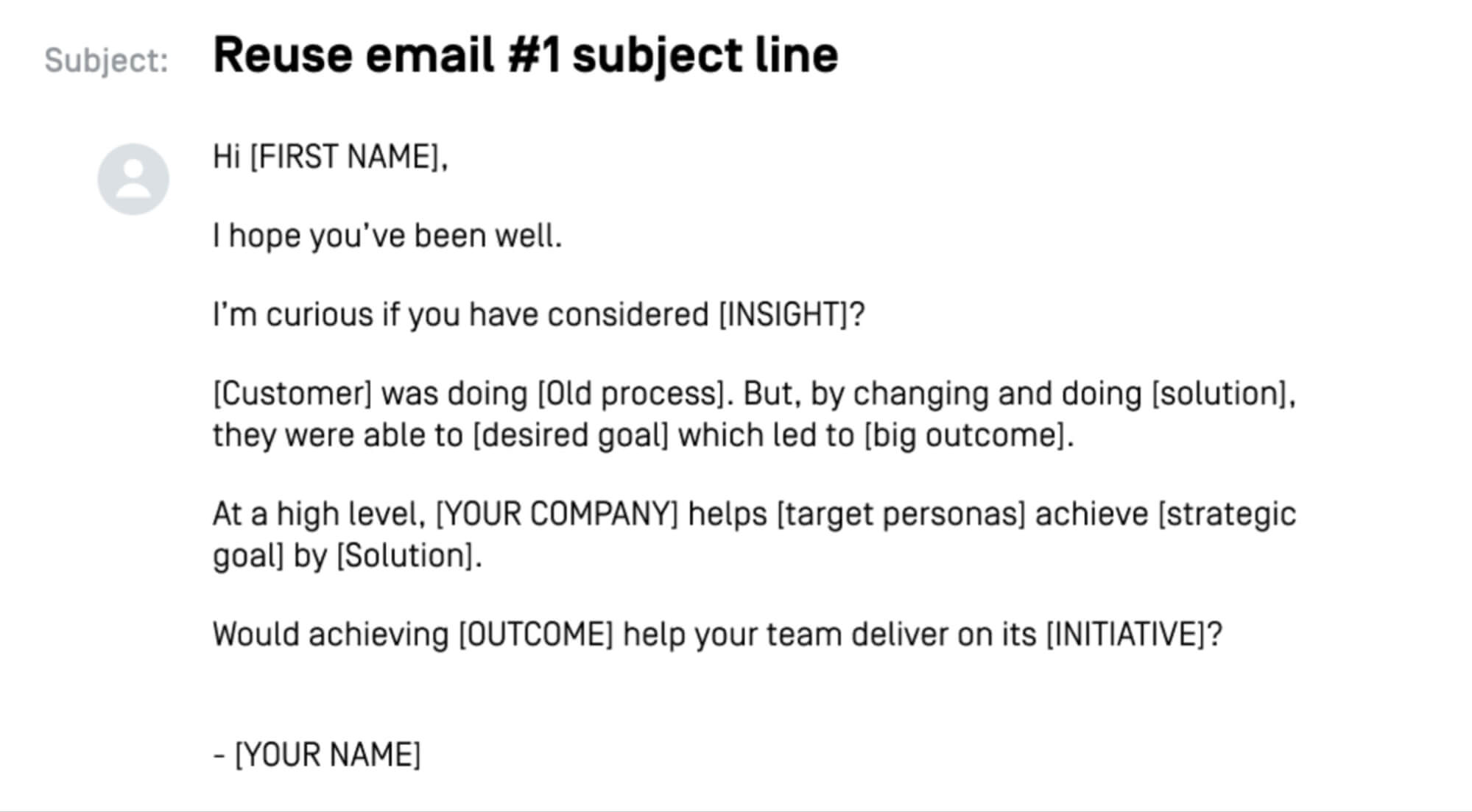Viewport: 1472px width, 812px height.
Task: Select the [INSIGHT] placeholder
Action: pyautogui.click(x=783, y=315)
